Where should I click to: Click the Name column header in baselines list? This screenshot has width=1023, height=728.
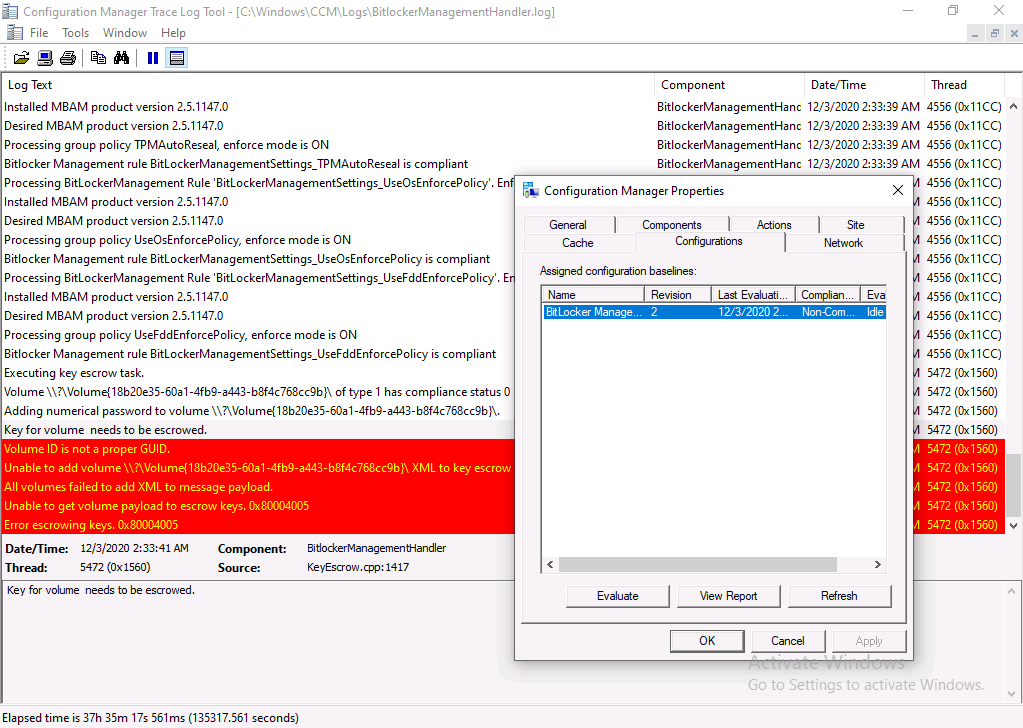593,295
